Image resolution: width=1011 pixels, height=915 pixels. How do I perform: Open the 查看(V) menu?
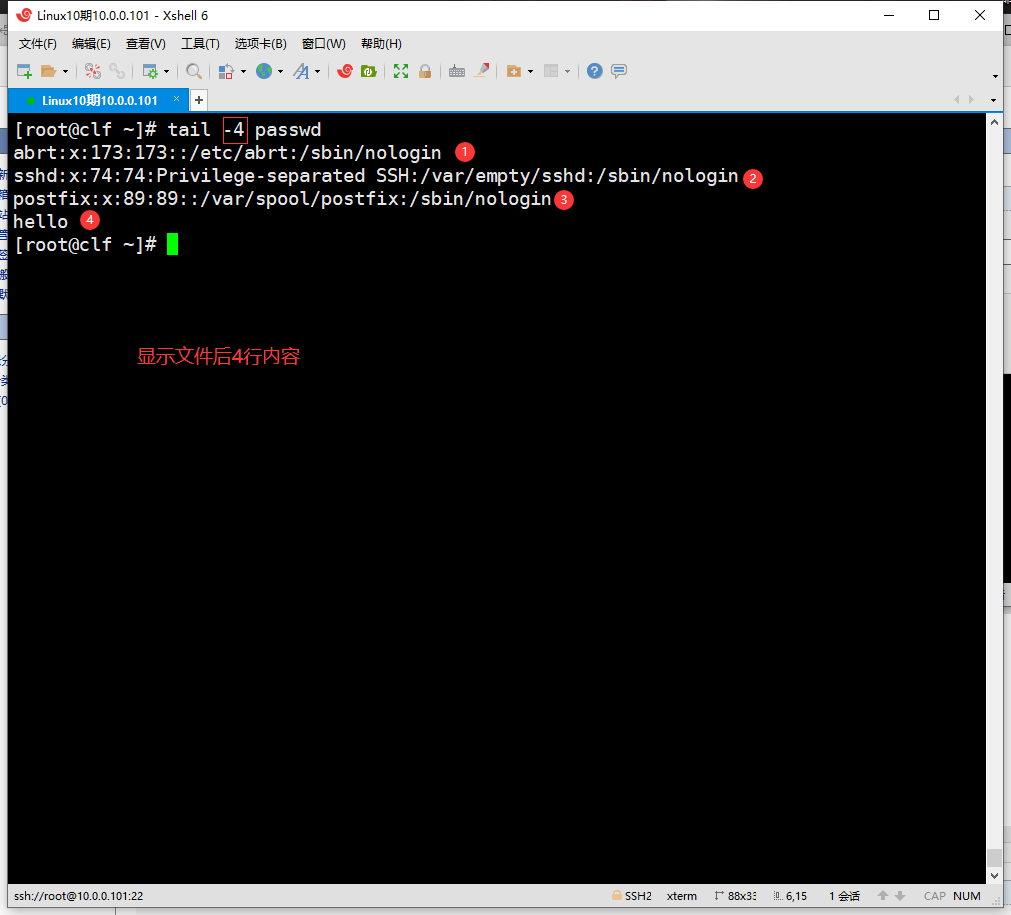point(145,44)
